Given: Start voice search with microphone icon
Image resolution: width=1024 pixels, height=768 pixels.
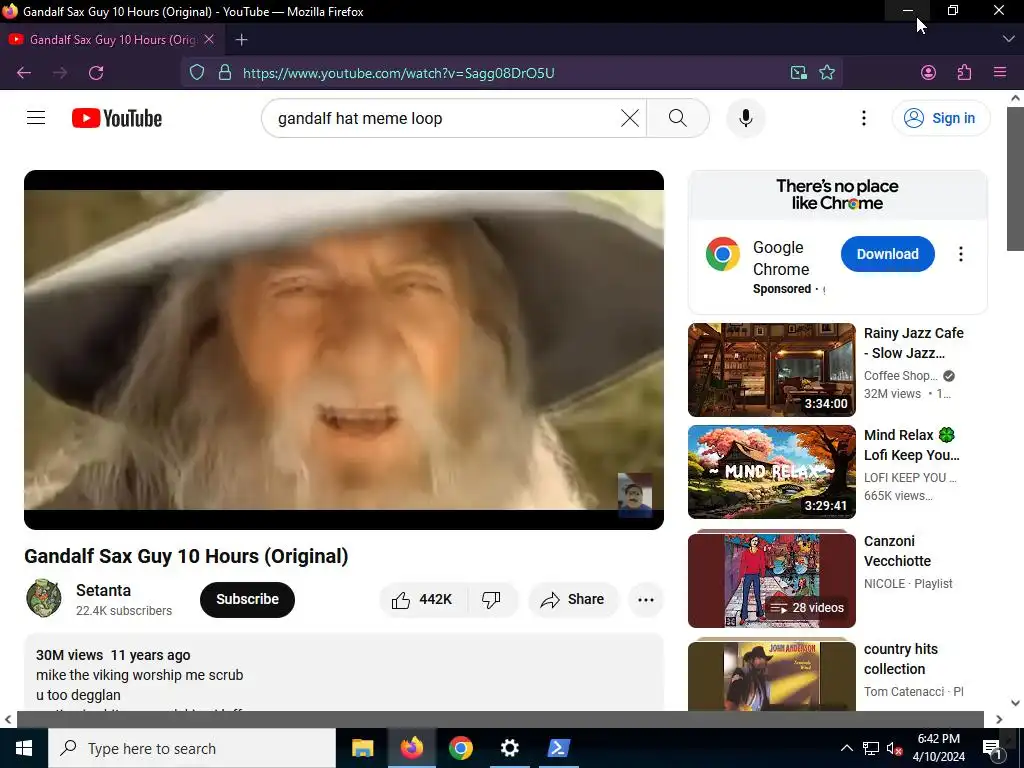Looking at the screenshot, I should 746,118.
